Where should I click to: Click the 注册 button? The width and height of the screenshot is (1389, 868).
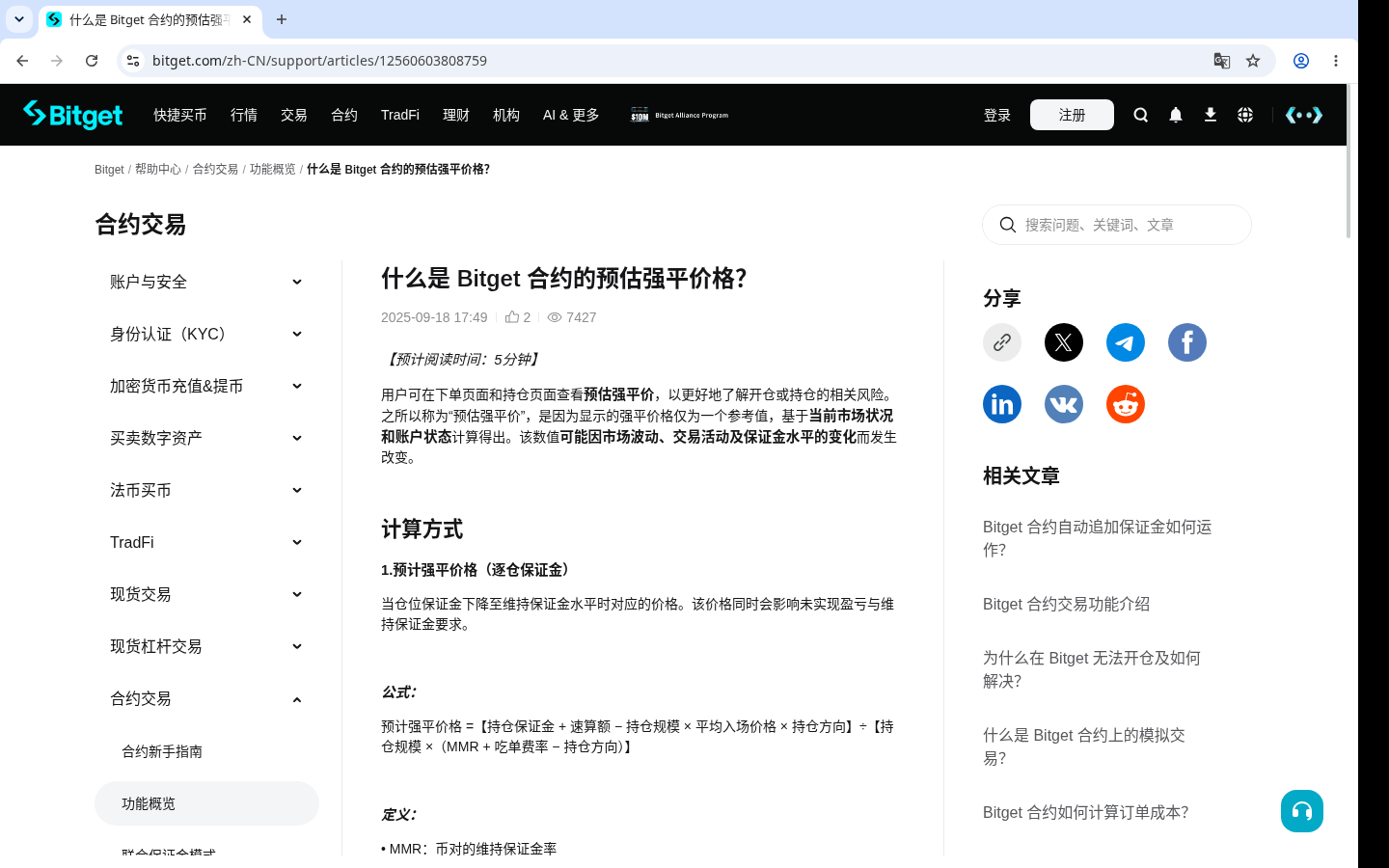[x=1072, y=115]
